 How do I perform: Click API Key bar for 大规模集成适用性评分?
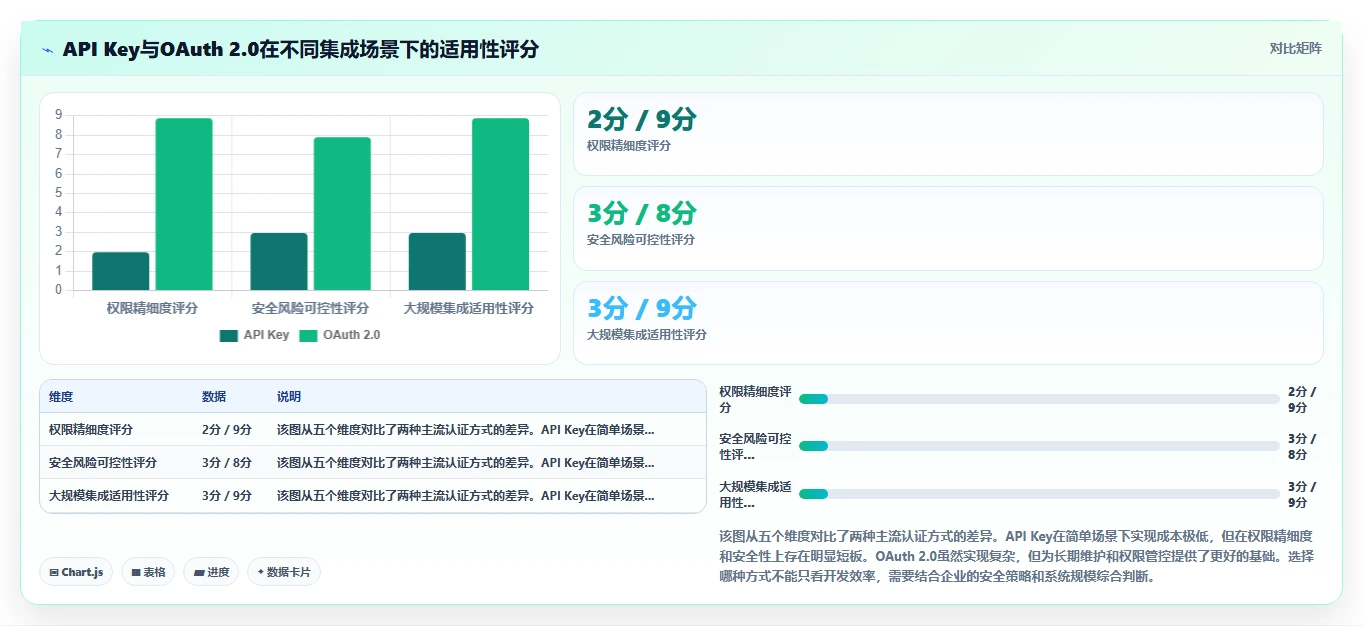pos(437,262)
